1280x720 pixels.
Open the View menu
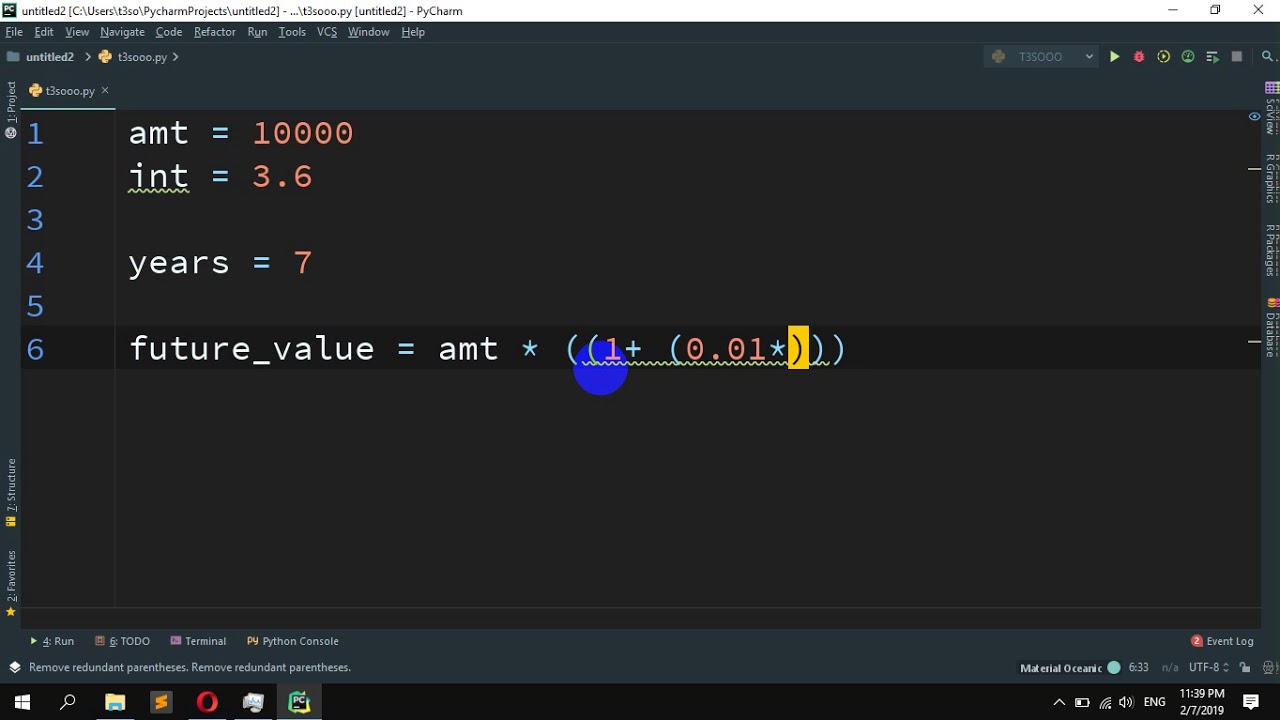pyautogui.click(x=77, y=32)
